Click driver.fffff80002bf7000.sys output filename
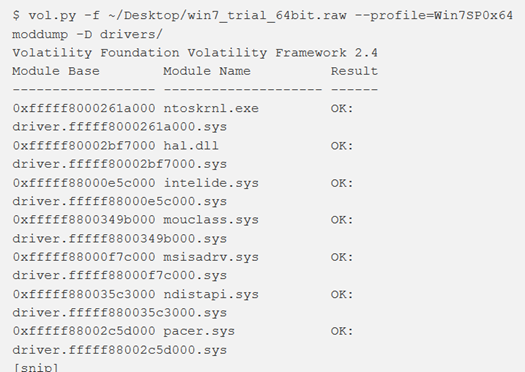The width and height of the screenshot is (525, 372). tap(120, 164)
